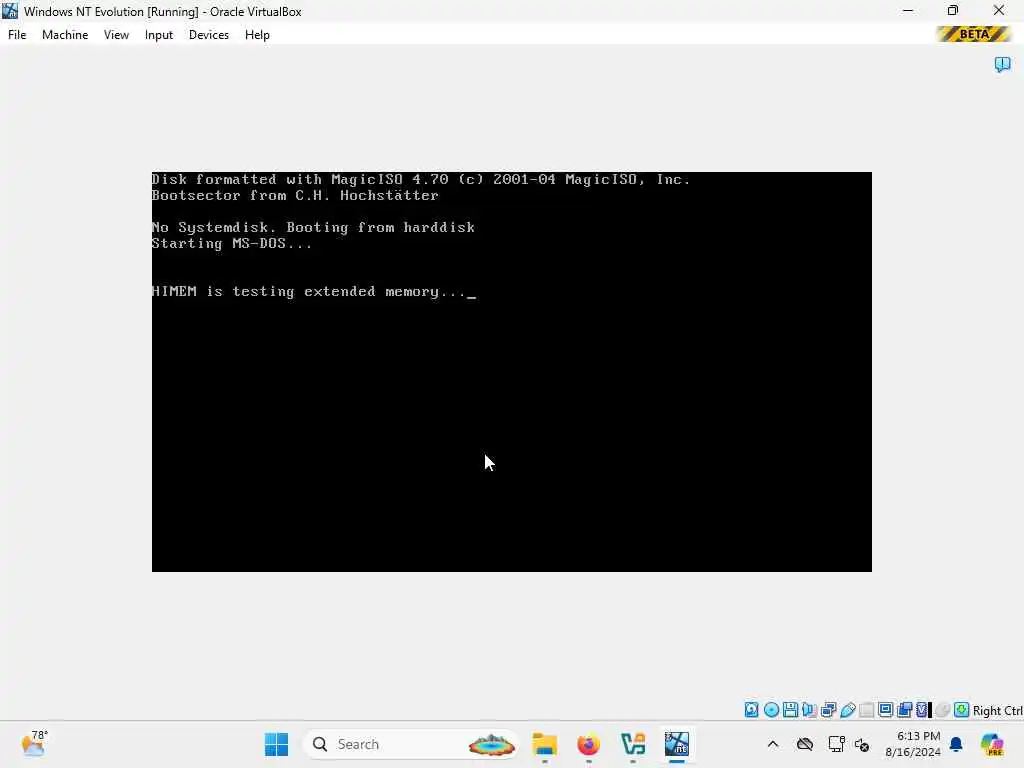Open the hard disk activity indicator
The width and height of the screenshot is (1024, 768).
click(x=752, y=709)
